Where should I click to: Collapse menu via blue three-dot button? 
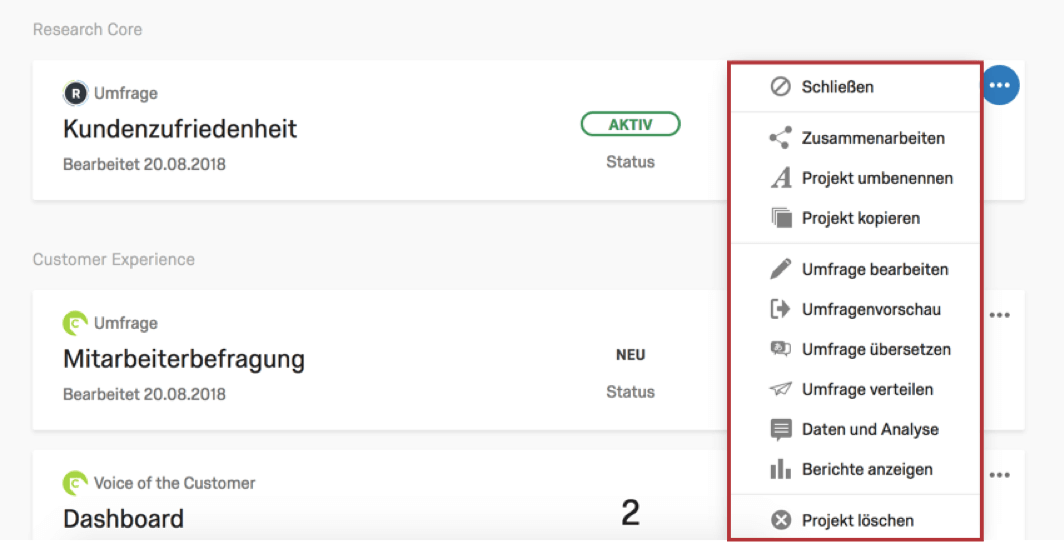1000,86
